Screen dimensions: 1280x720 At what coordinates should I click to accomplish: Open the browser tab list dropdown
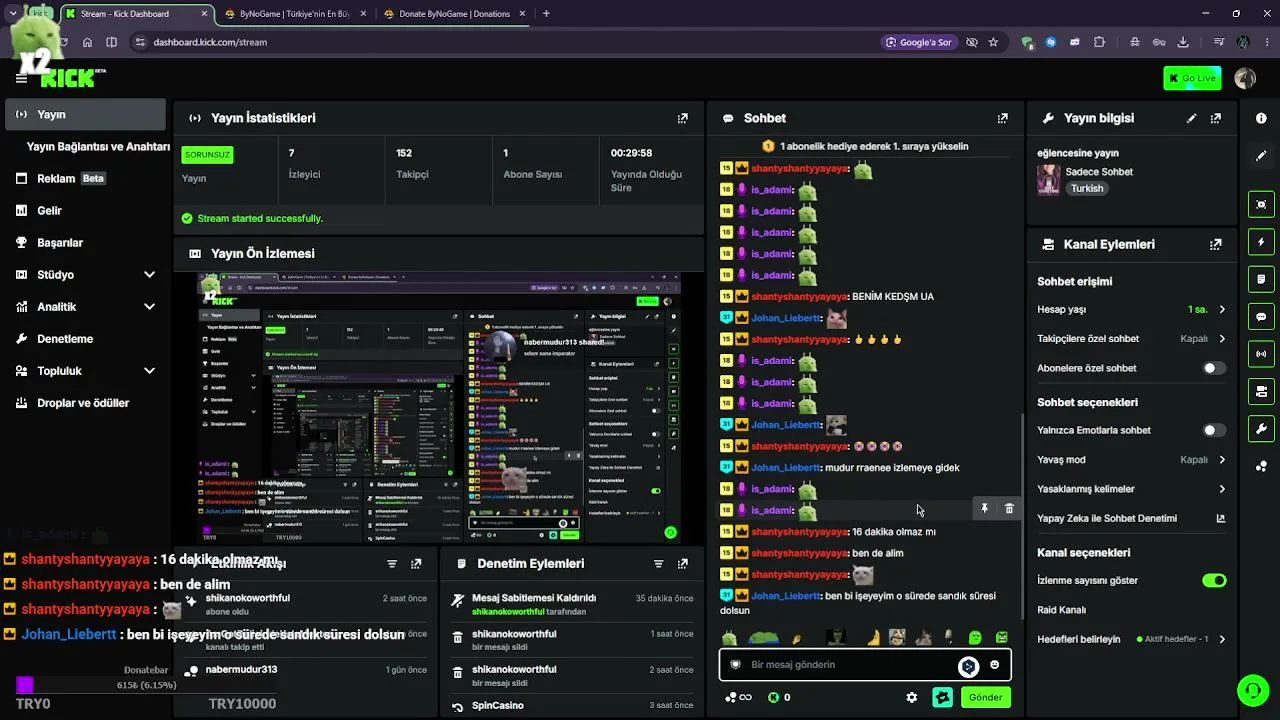click(x=13, y=14)
